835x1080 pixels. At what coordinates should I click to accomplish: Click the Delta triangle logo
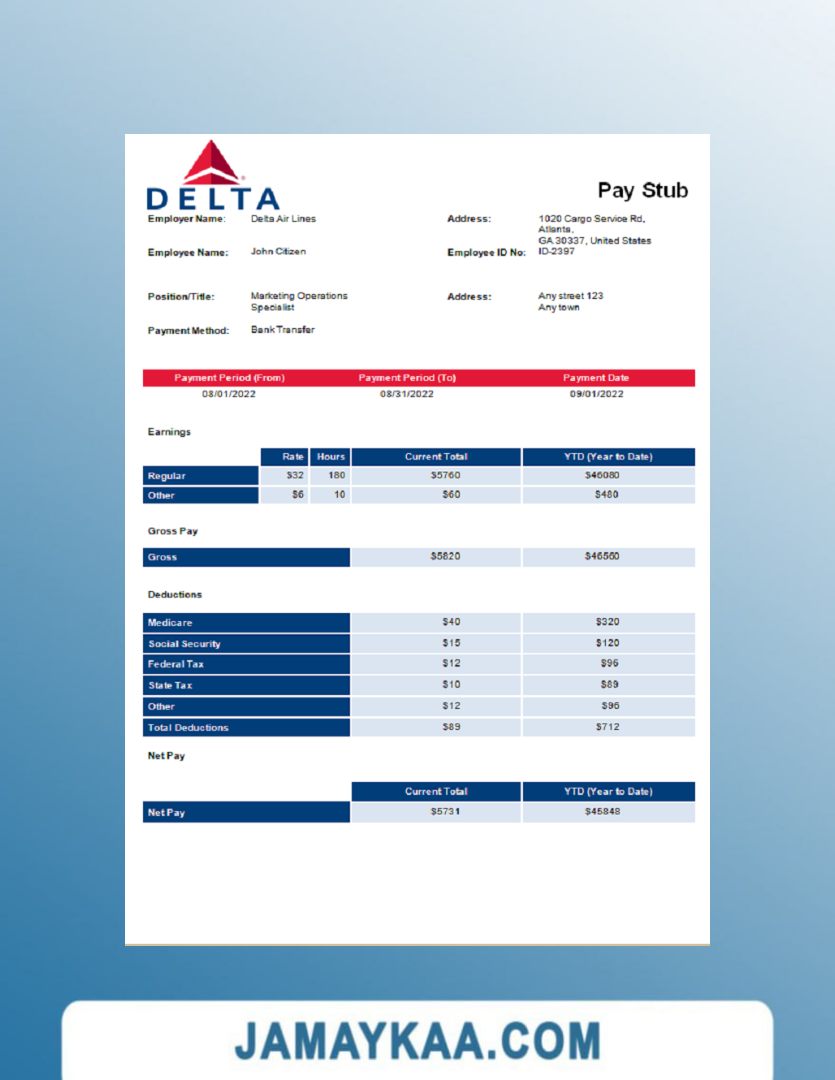pos(211,163)
